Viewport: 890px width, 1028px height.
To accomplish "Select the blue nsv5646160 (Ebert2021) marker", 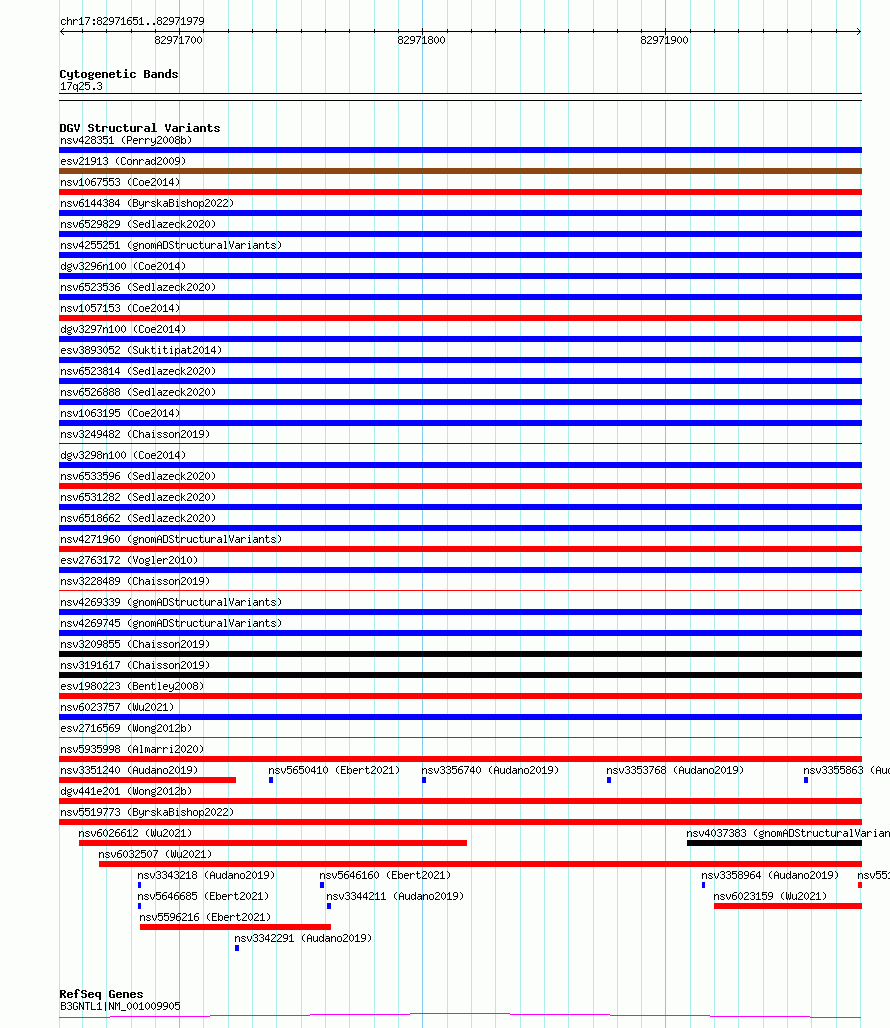I will point(322,884).
